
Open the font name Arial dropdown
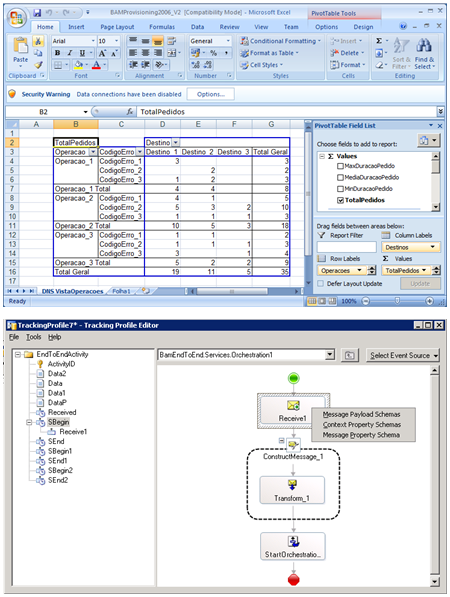(x=93, y=41)
